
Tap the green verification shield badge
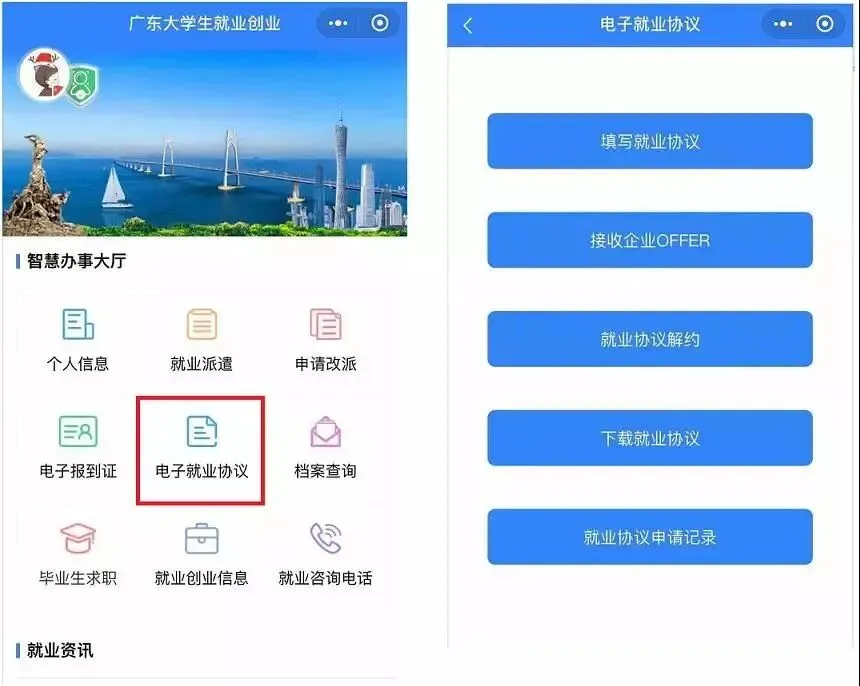(82, 85)
